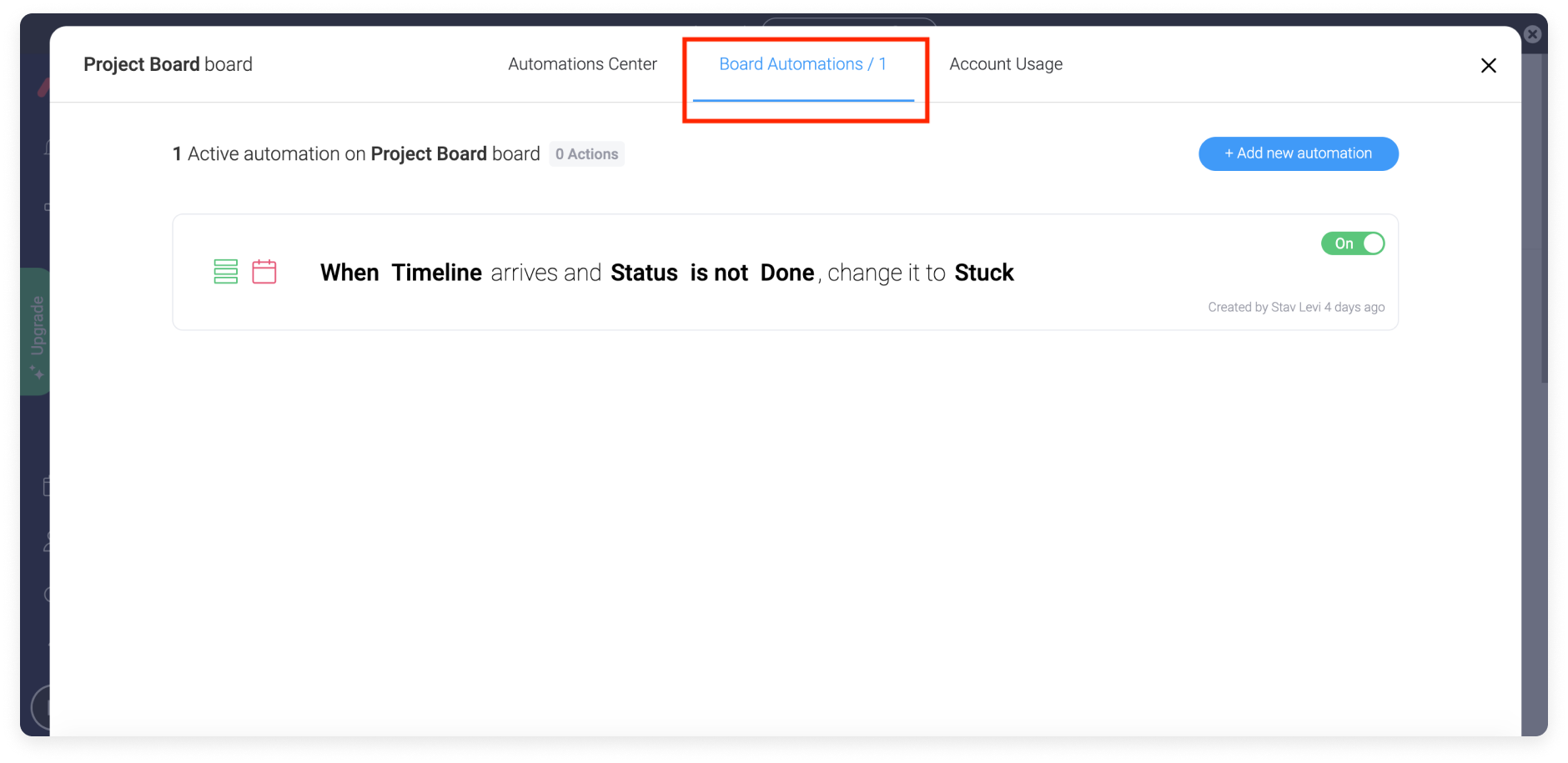The width and height of the screenshot is (1568, 763).
Task: Change the 'is not' condition in the recipe
Action: pyautogui.click(x=719, y=273)
